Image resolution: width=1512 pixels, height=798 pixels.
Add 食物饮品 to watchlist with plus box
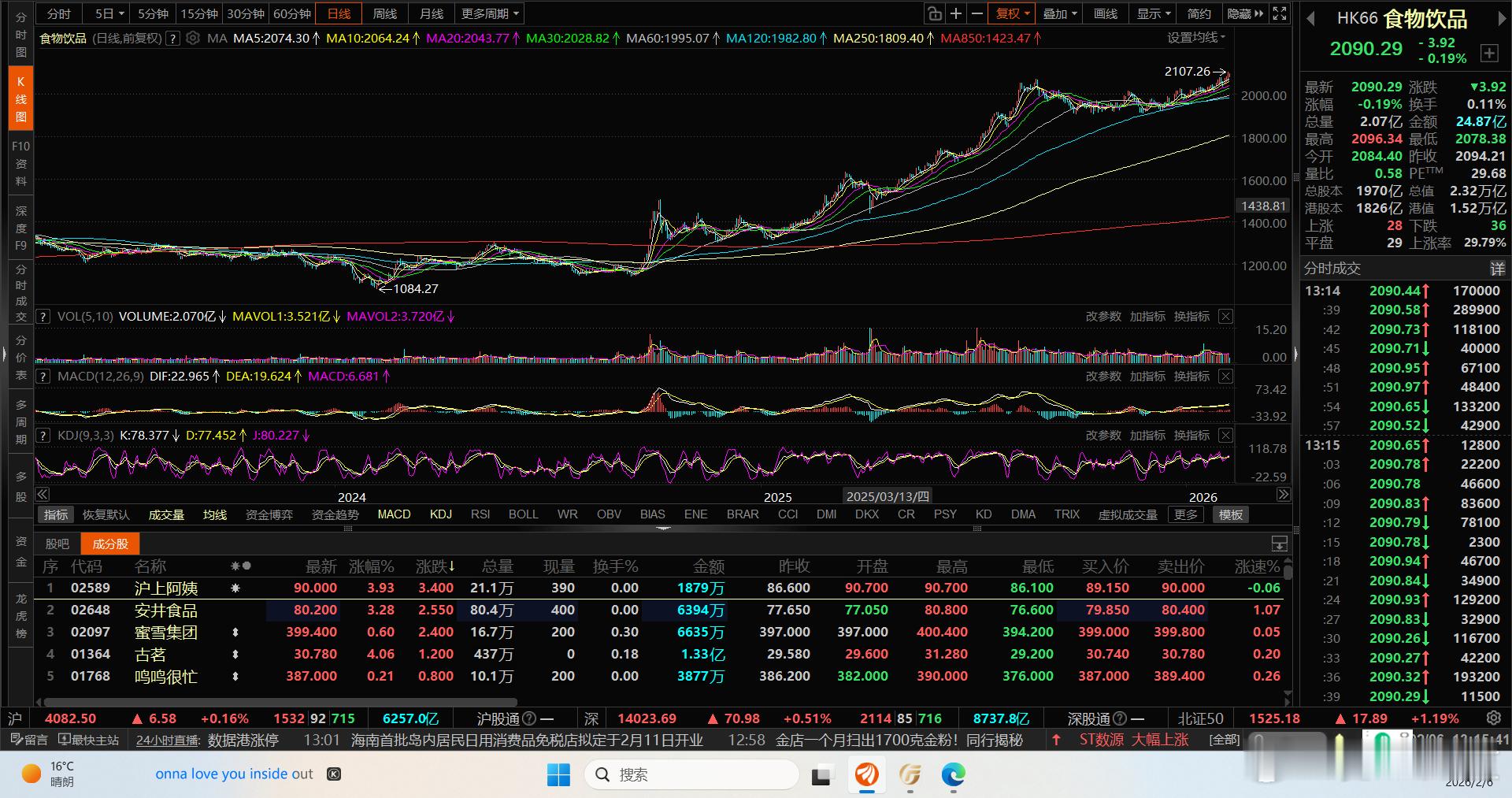(x=1489, y=53)
